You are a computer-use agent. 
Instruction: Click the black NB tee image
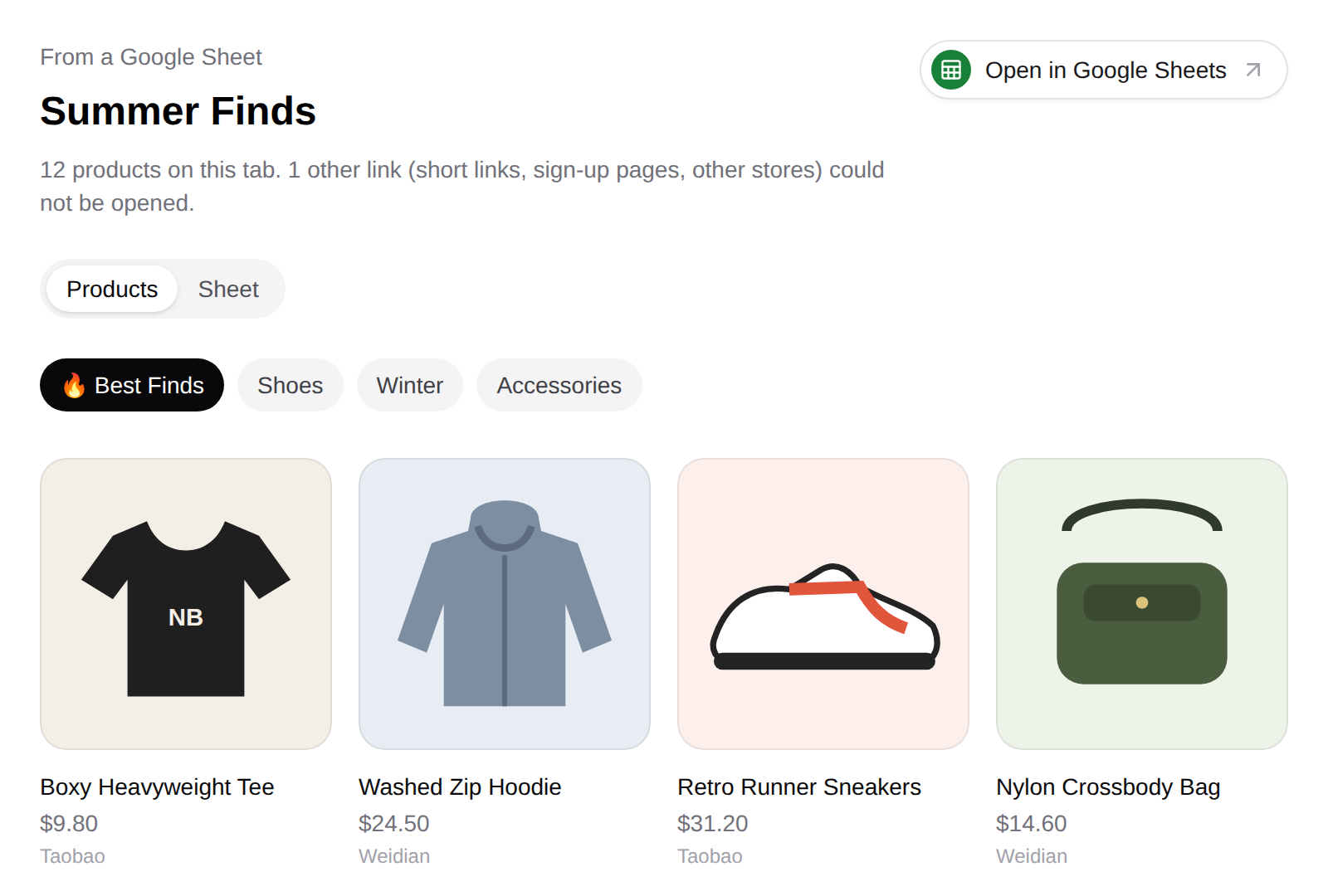click(186, 604)
